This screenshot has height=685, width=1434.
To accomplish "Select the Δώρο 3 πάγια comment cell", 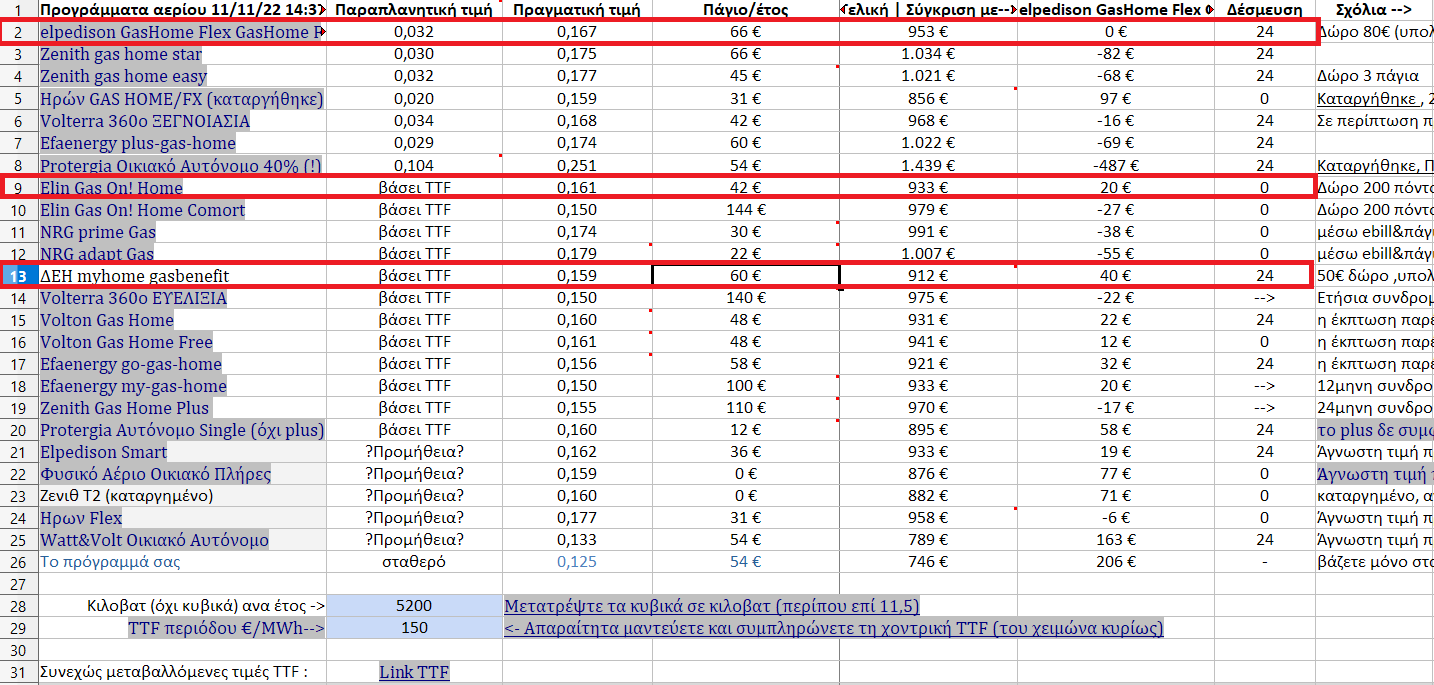I will 1374,76.
